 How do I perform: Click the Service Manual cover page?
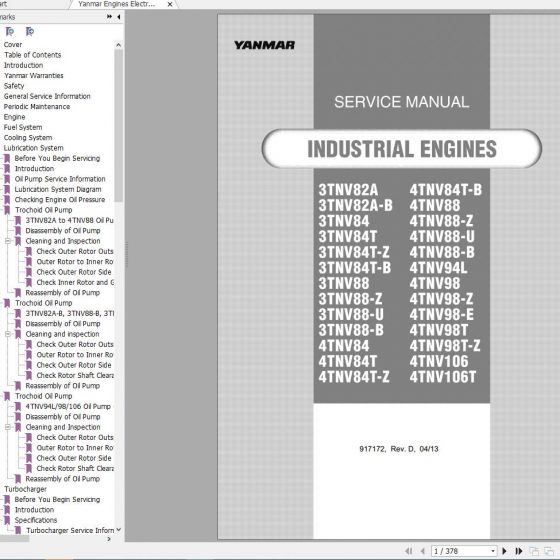(389, 277)
